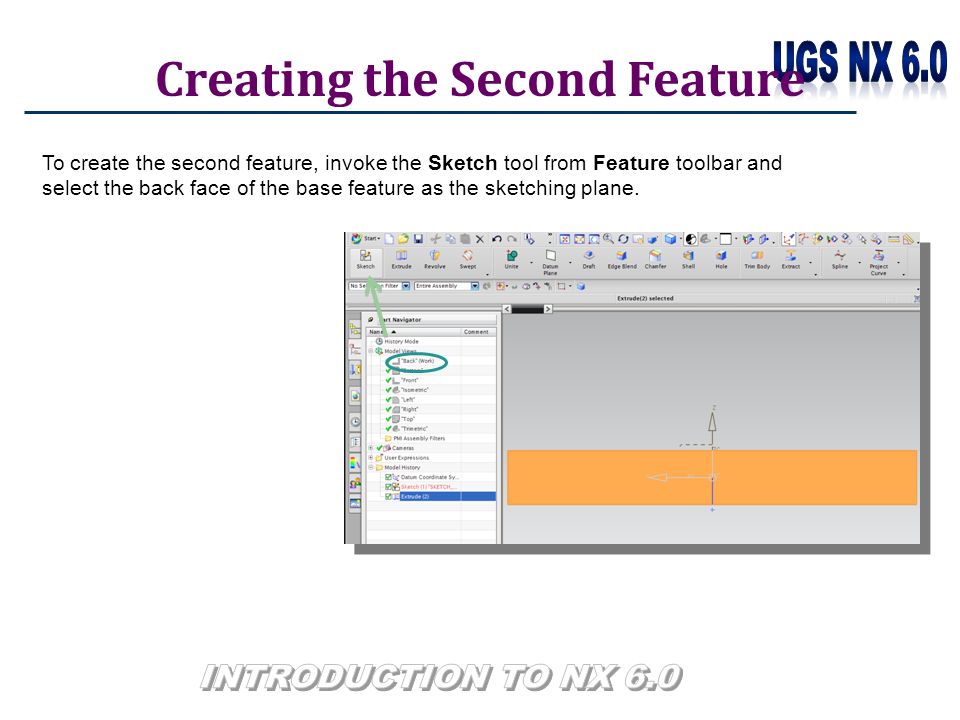
Task: Click the Paste clipboard icon
Action: pyautogui.click(x=465, y=239)
